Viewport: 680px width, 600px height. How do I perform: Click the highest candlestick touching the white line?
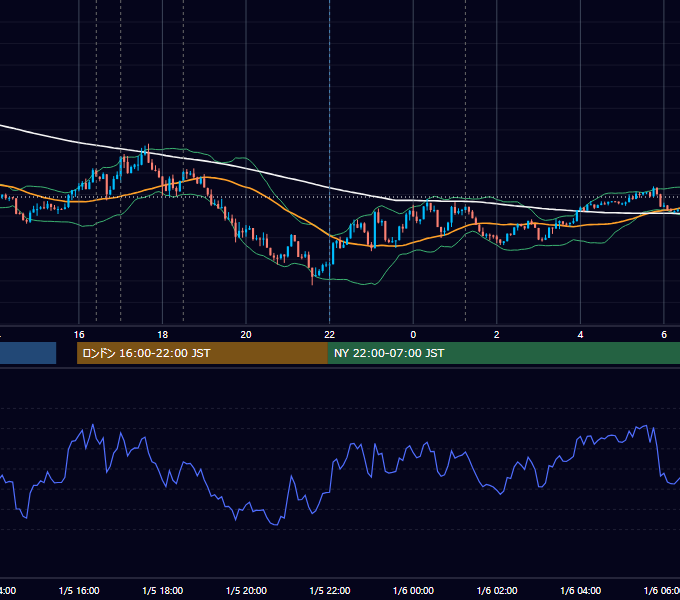click(x=148, y=153)
